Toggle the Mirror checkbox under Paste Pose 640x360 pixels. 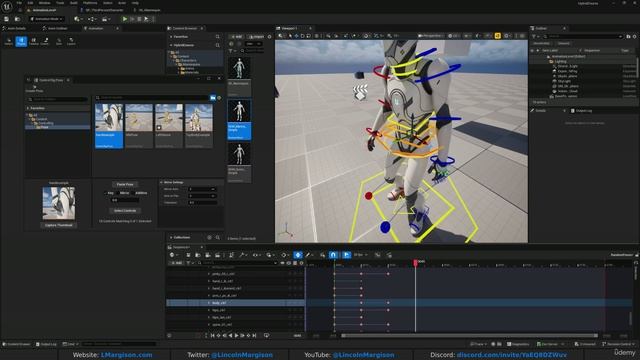tap(118, 193)
